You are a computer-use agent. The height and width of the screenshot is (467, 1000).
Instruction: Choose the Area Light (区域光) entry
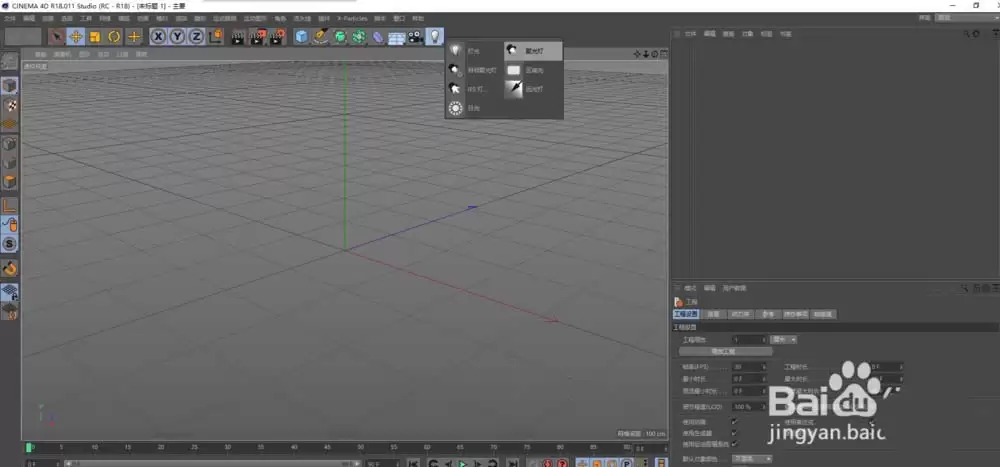533,70
